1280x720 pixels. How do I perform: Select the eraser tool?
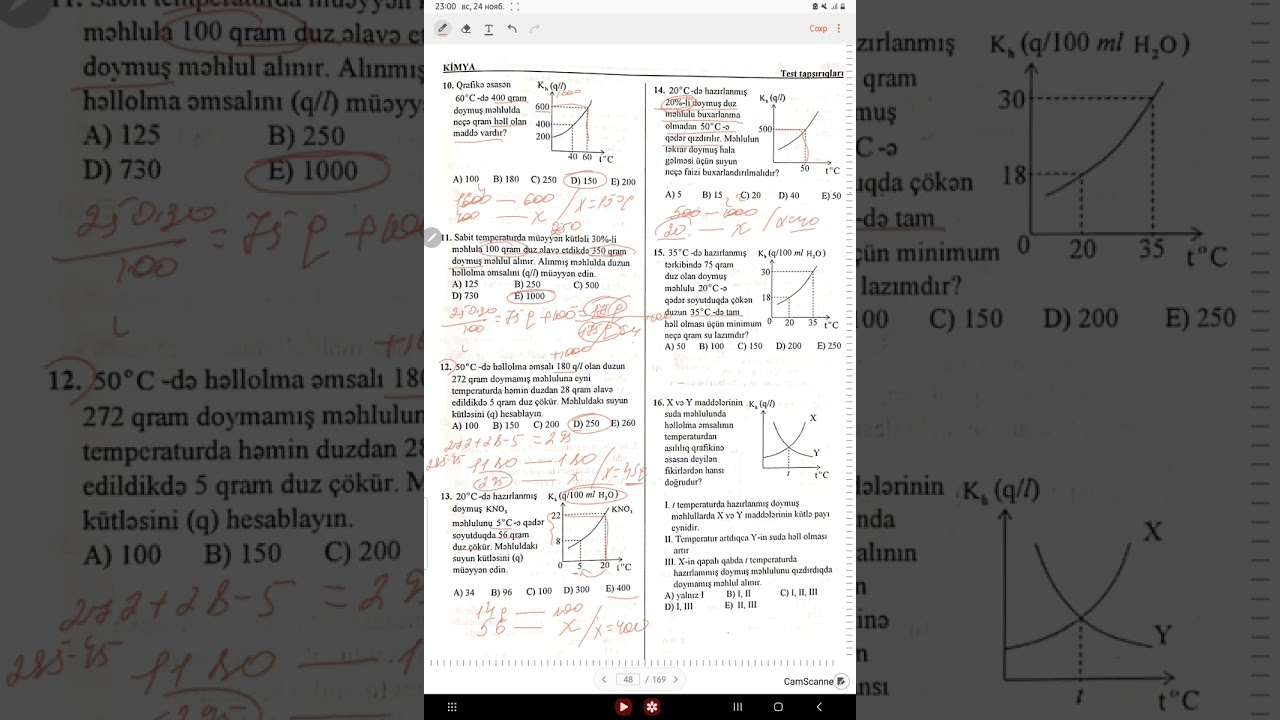point(466,29)
